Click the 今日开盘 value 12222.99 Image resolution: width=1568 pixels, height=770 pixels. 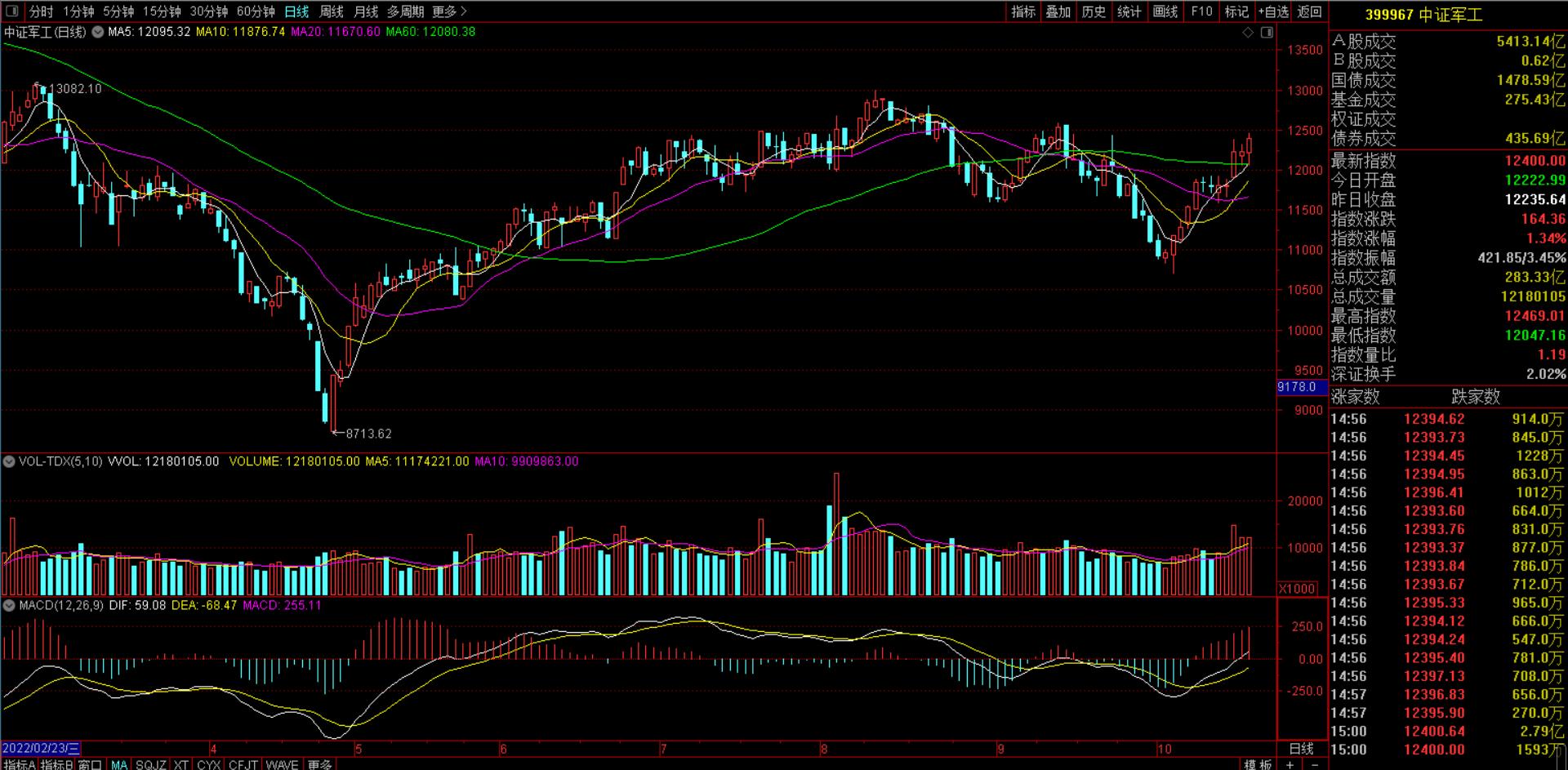(1535, 180)
